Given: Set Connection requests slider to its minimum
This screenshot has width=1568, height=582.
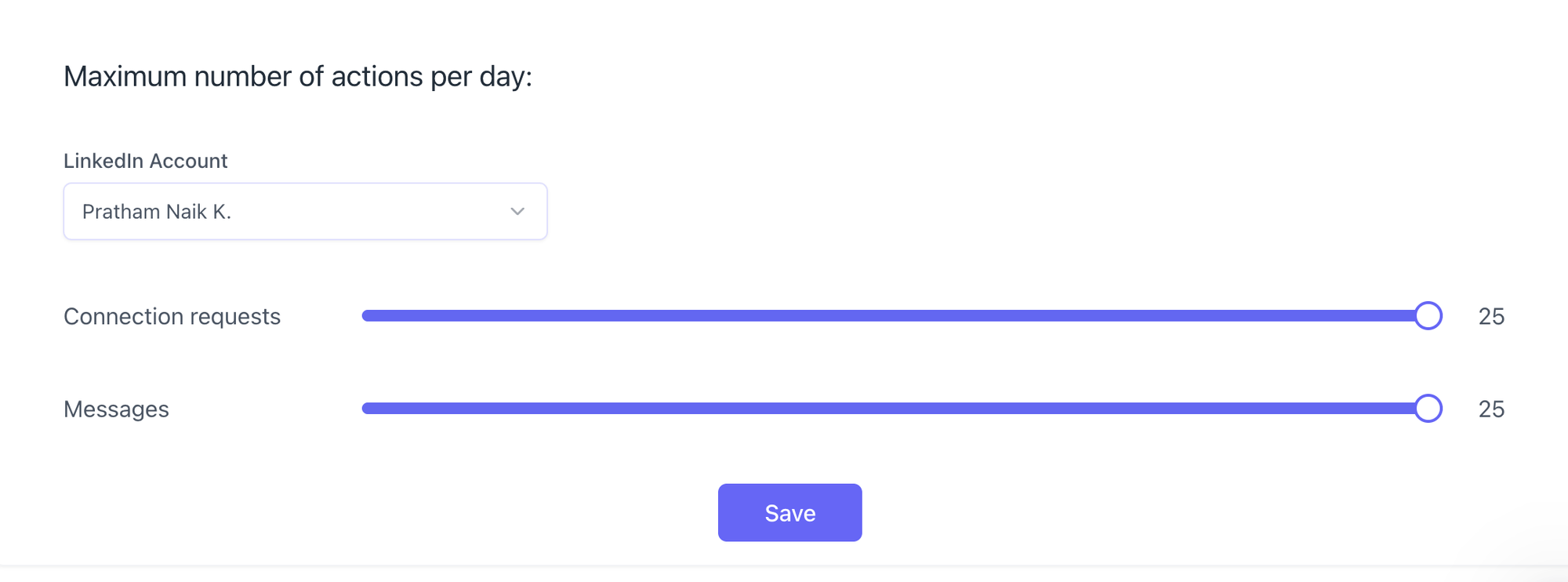Looking at the screenshot, I should coord(365,316).
